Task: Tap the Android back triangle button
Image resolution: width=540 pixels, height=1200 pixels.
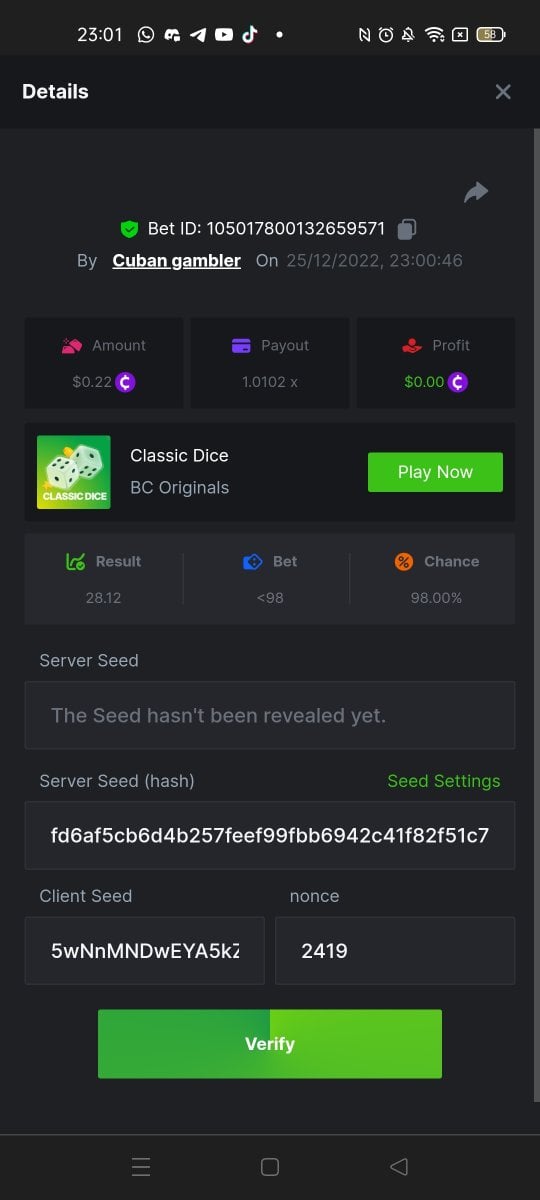Action: point(398,1166)
